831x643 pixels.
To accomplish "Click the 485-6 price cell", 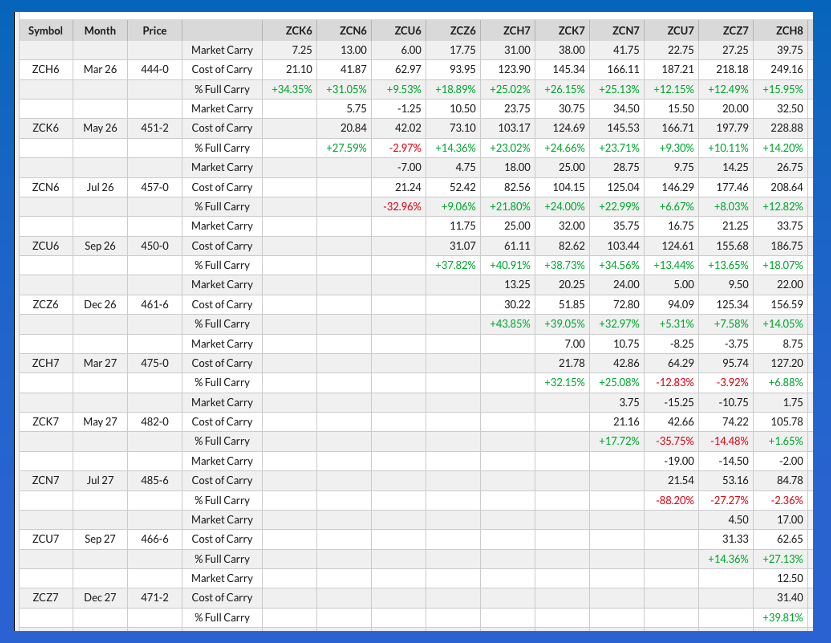I will click(x=154, y=480).
